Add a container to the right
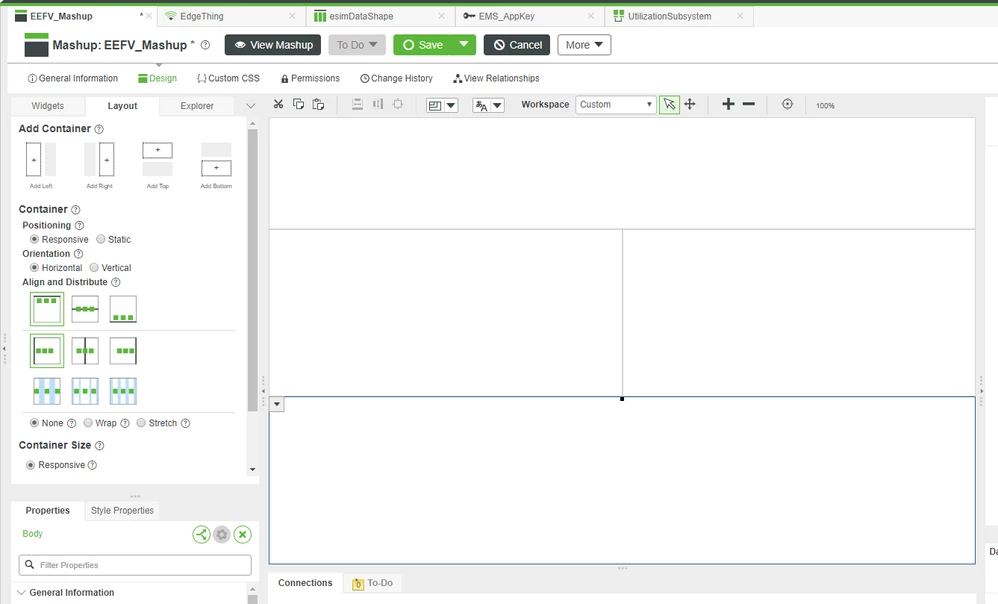 coord(99,165)
